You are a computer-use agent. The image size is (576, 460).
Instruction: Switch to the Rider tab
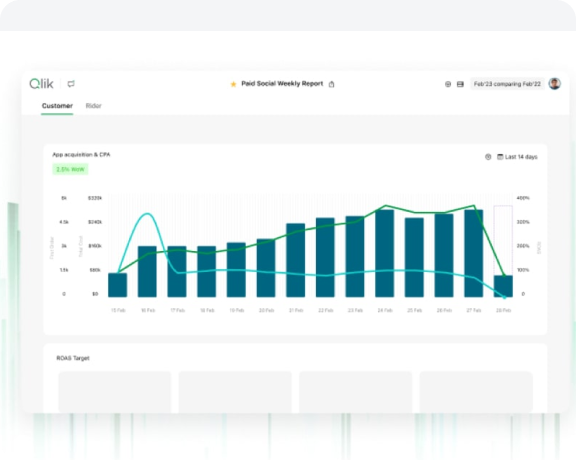tap(93, 106)
